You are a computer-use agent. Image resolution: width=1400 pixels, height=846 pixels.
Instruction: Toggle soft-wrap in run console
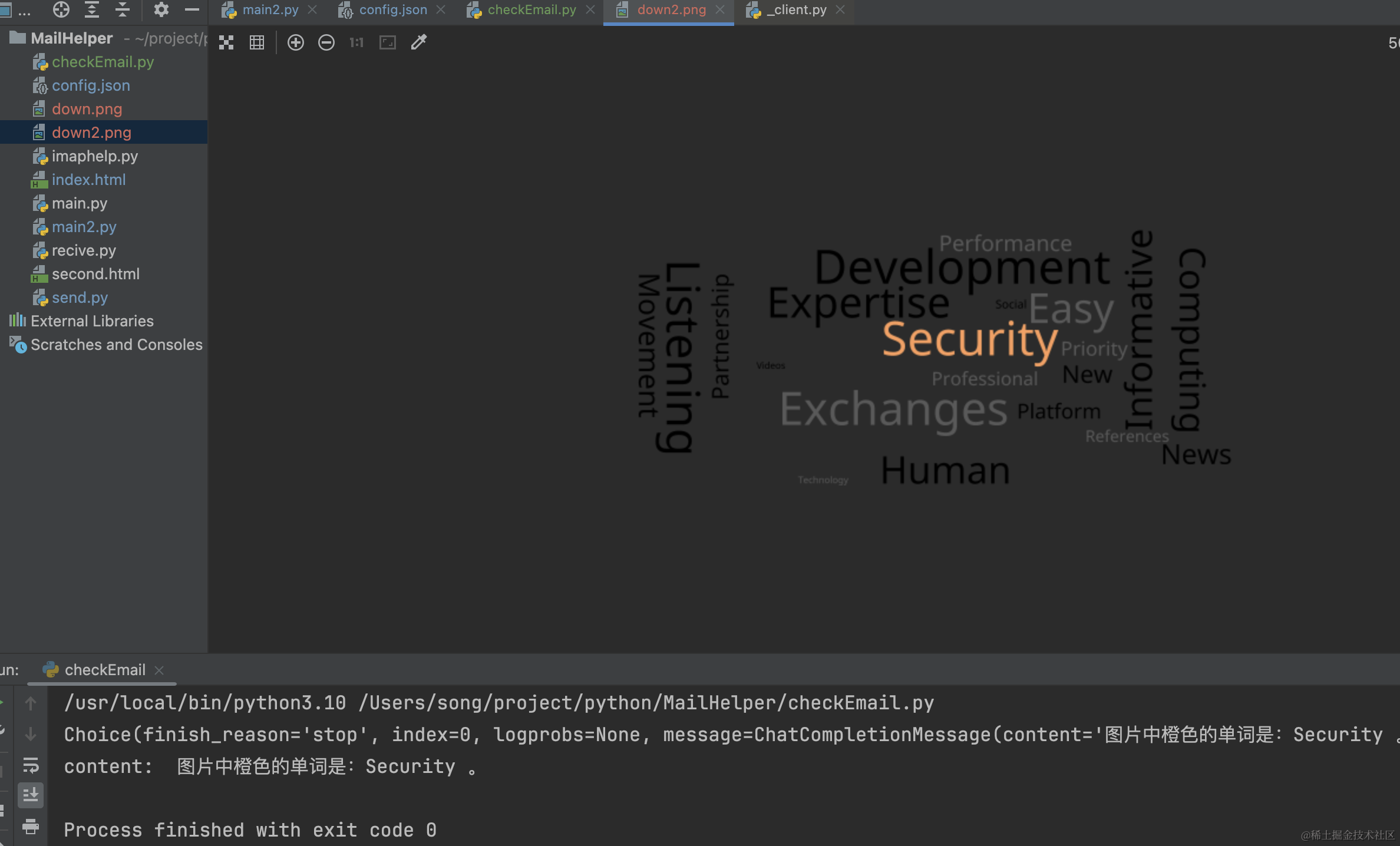click(31, 765)
